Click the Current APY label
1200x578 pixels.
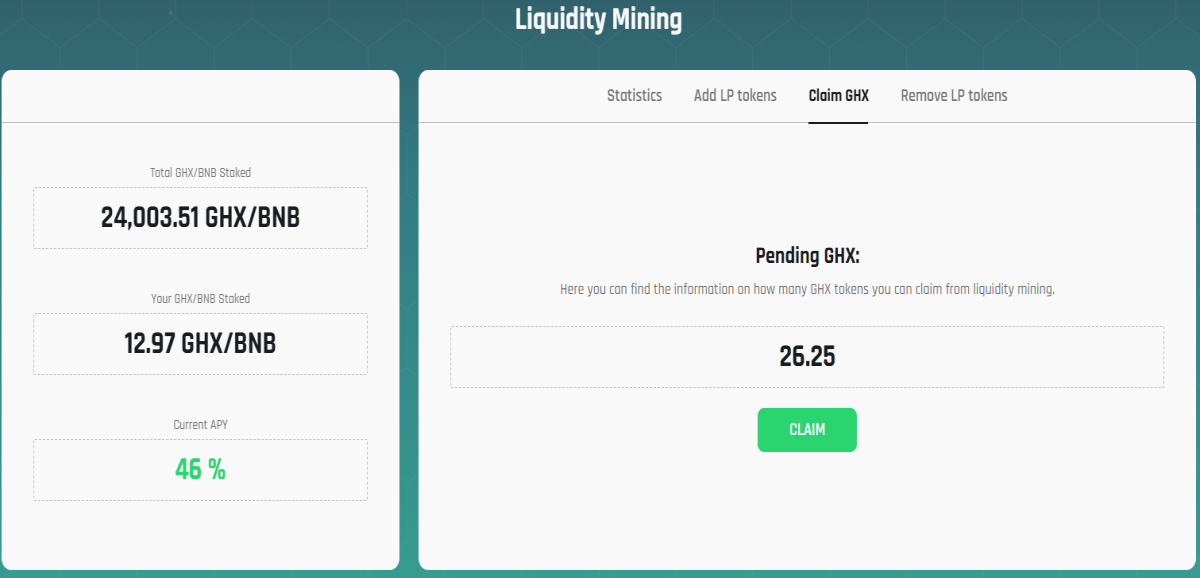coord(200,425)
